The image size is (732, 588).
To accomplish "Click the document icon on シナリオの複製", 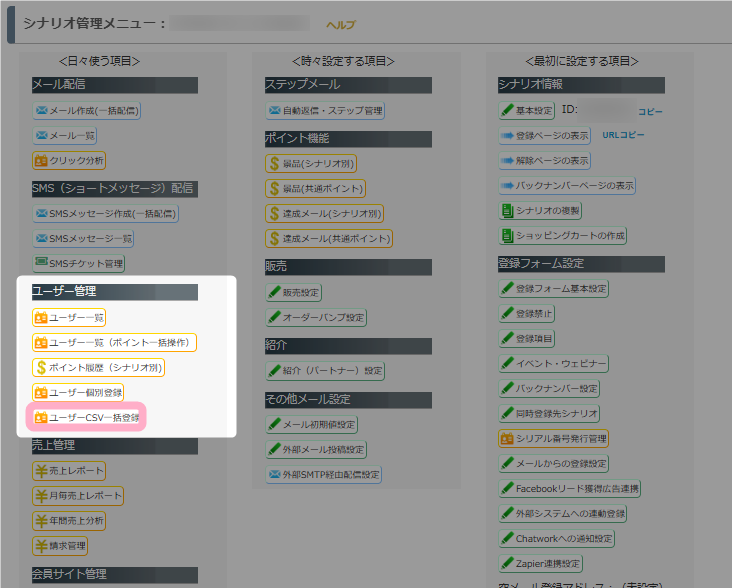I will pos(507,211).
